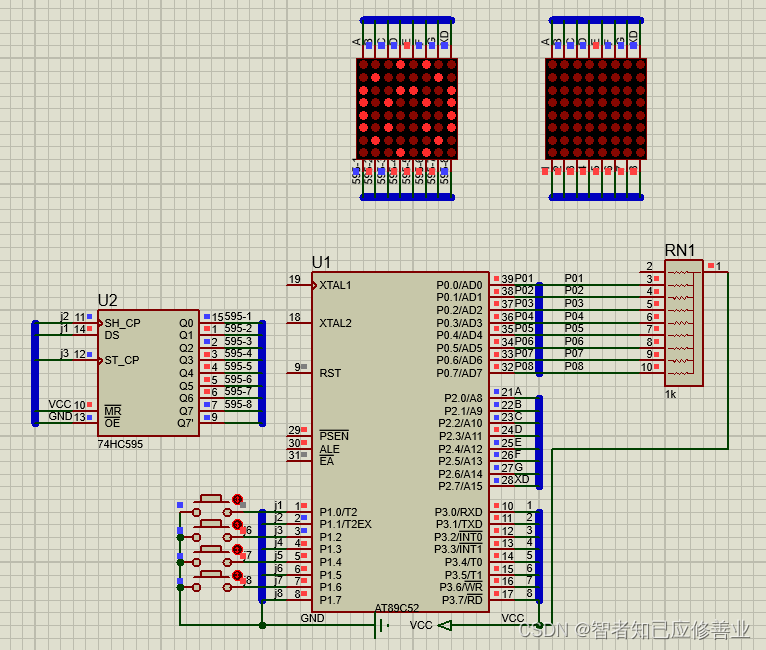Click the XD net label at pin 28
766x650 pixels.
pos(521,480)
